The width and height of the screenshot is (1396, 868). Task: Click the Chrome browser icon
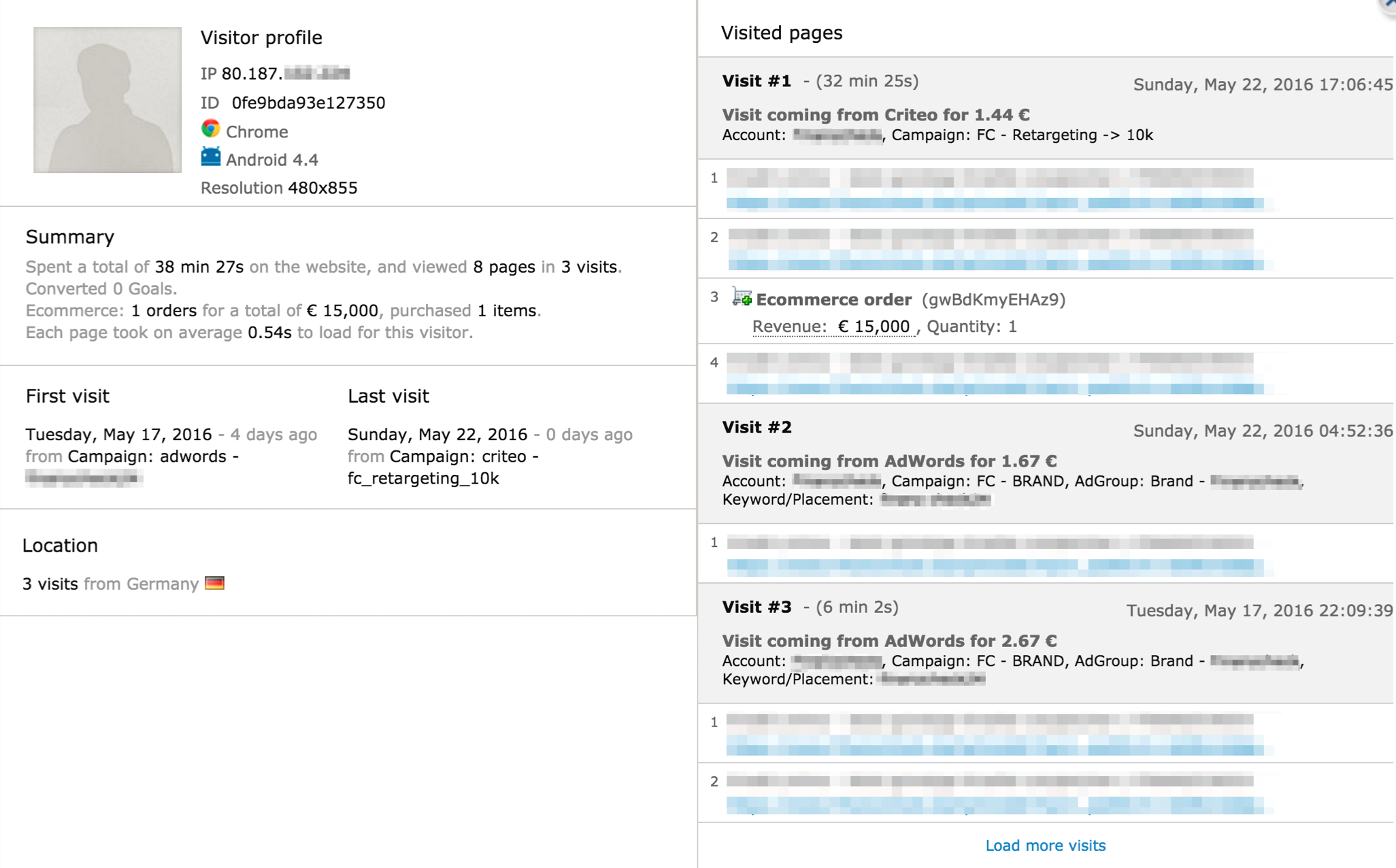[x=211, y=129]
